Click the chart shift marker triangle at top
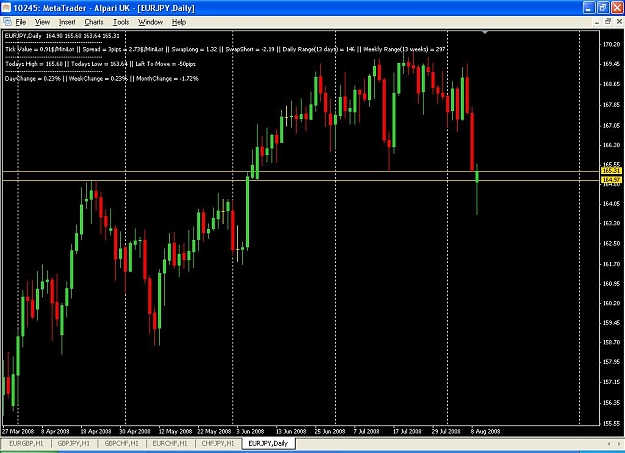Viewport: 625px width, 453px height. [x=485, y=32]
